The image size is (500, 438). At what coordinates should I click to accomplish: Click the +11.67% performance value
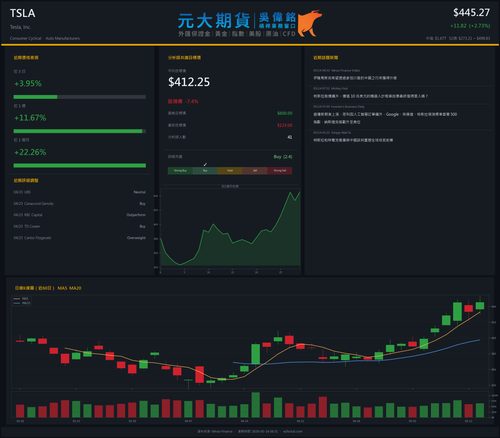30,118
